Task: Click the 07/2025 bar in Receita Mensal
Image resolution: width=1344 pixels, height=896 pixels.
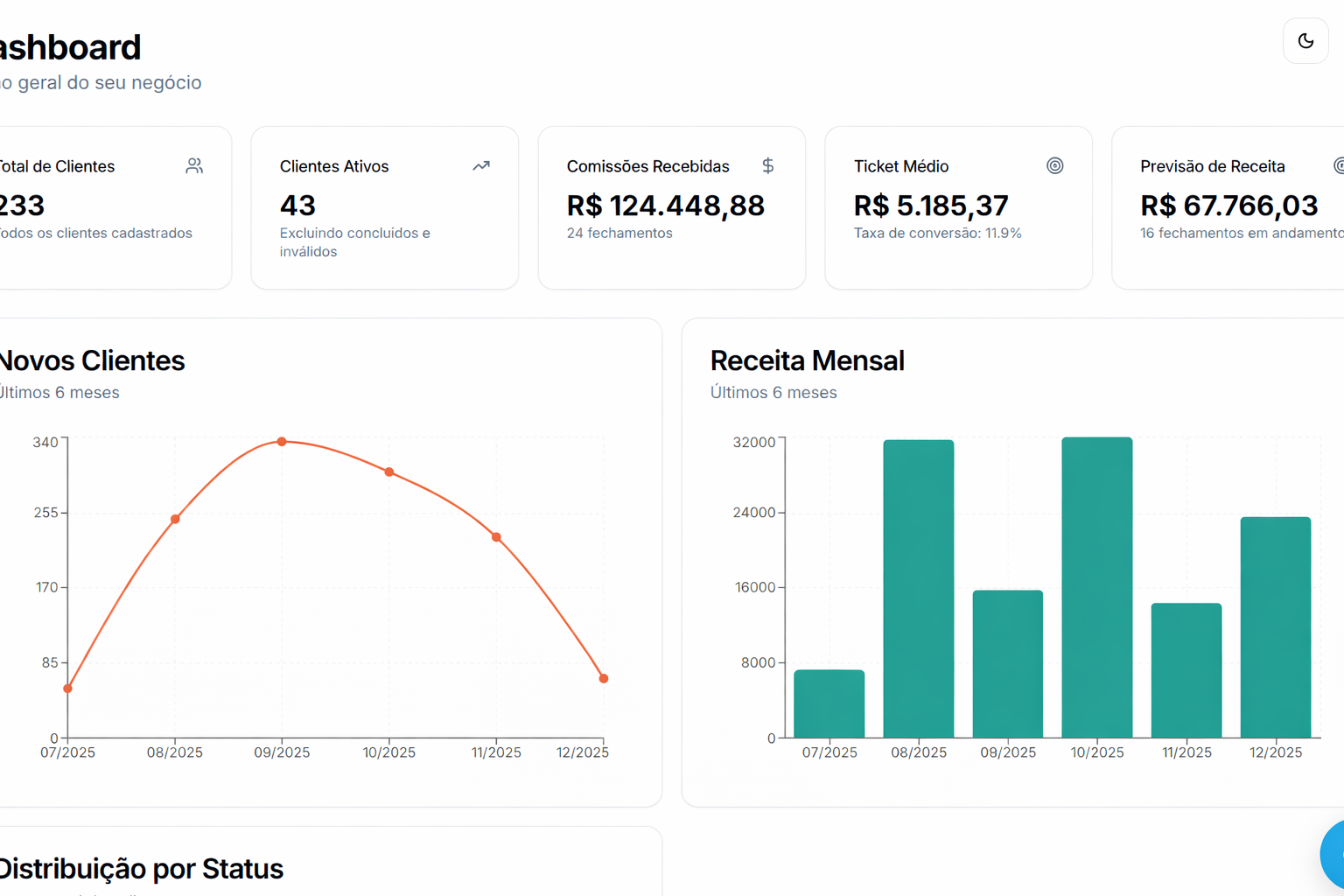Action: pyautogui.click(x=829, y=703)
